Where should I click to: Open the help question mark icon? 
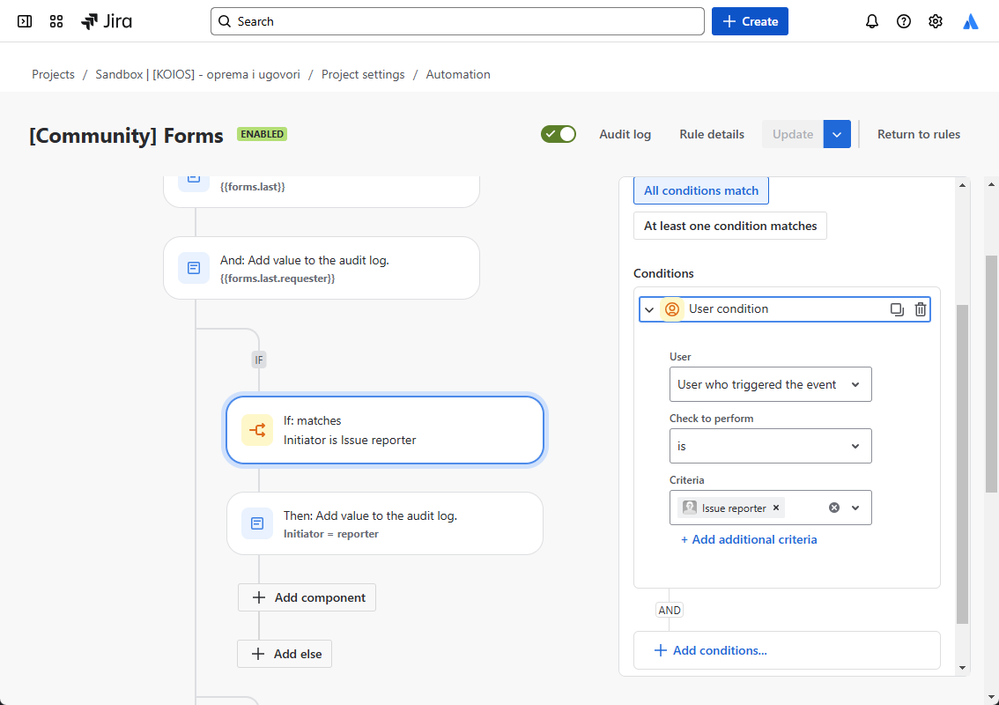pyautogui.click(x=903, y=22)
